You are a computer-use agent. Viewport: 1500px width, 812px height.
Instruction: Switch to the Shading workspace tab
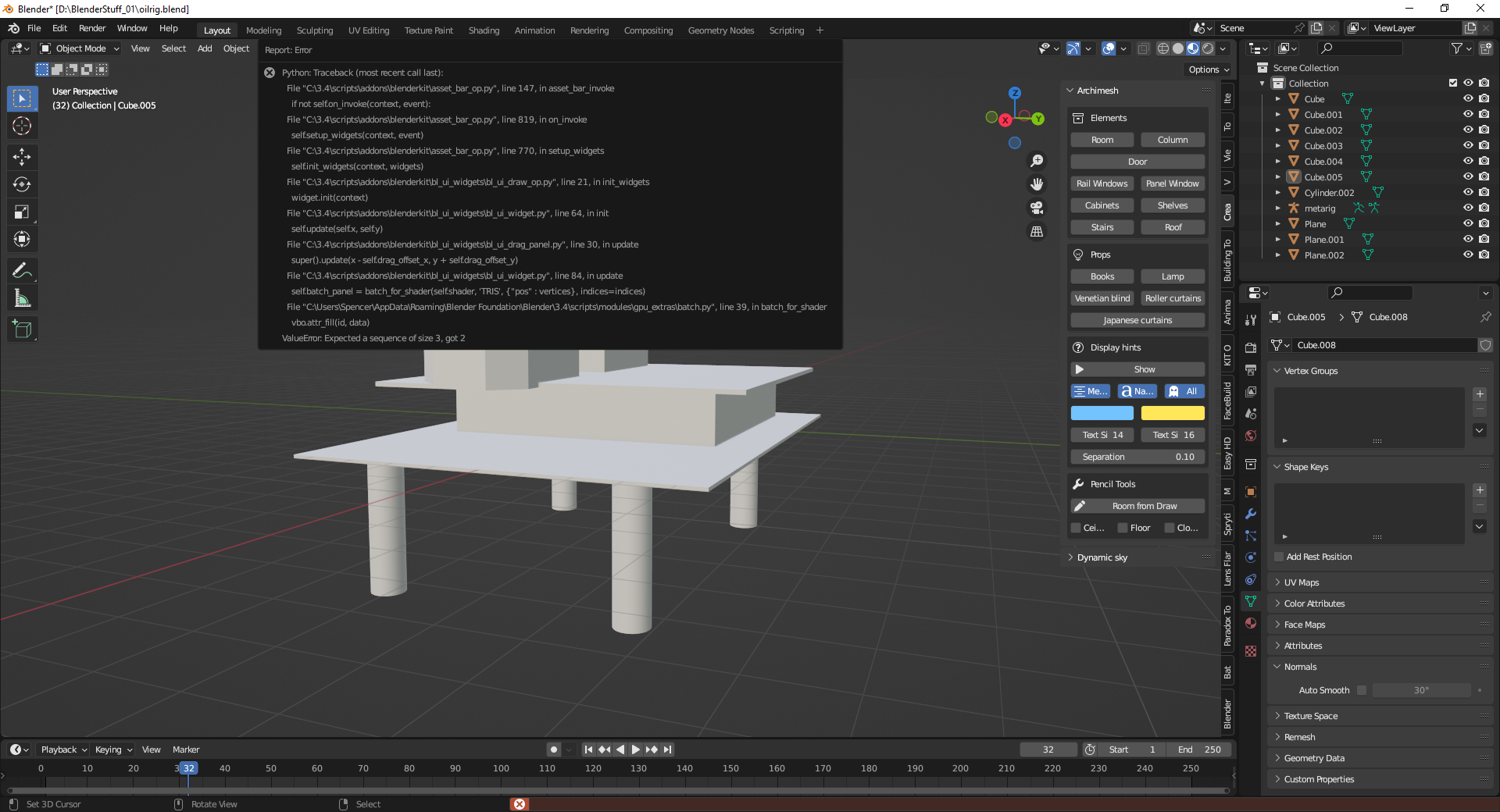(x=484, y=30)
